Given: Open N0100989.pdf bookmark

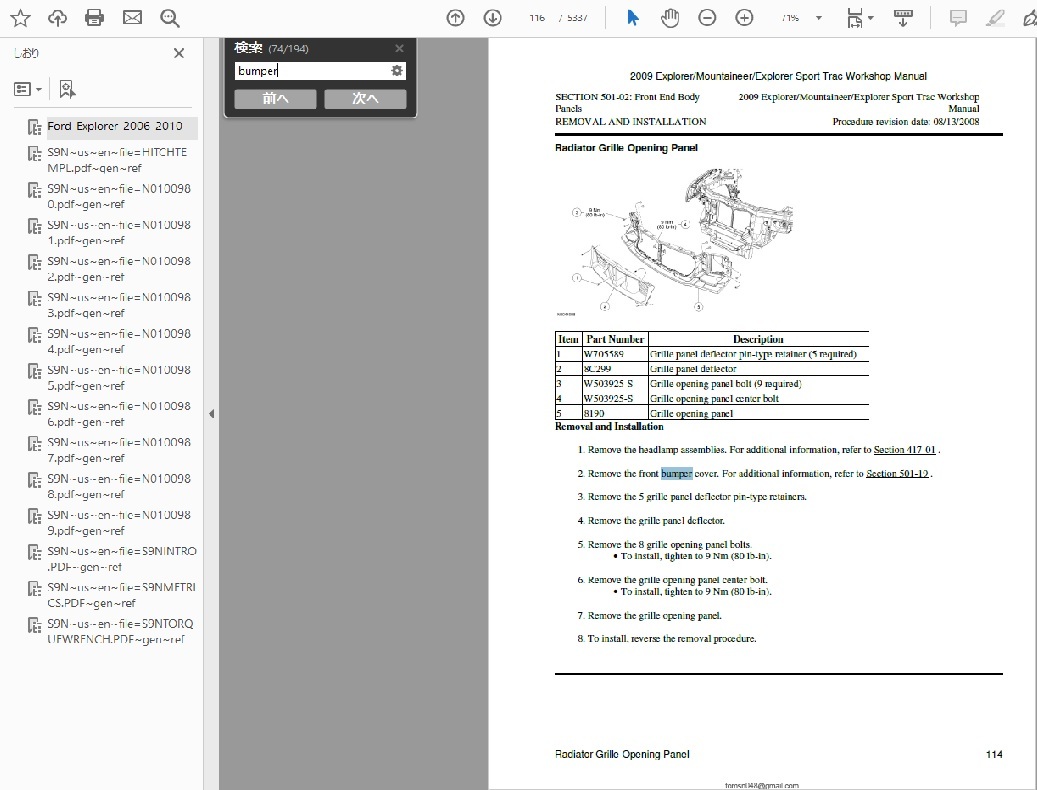Looking at the screenshot, I should (x=119, y=523).
